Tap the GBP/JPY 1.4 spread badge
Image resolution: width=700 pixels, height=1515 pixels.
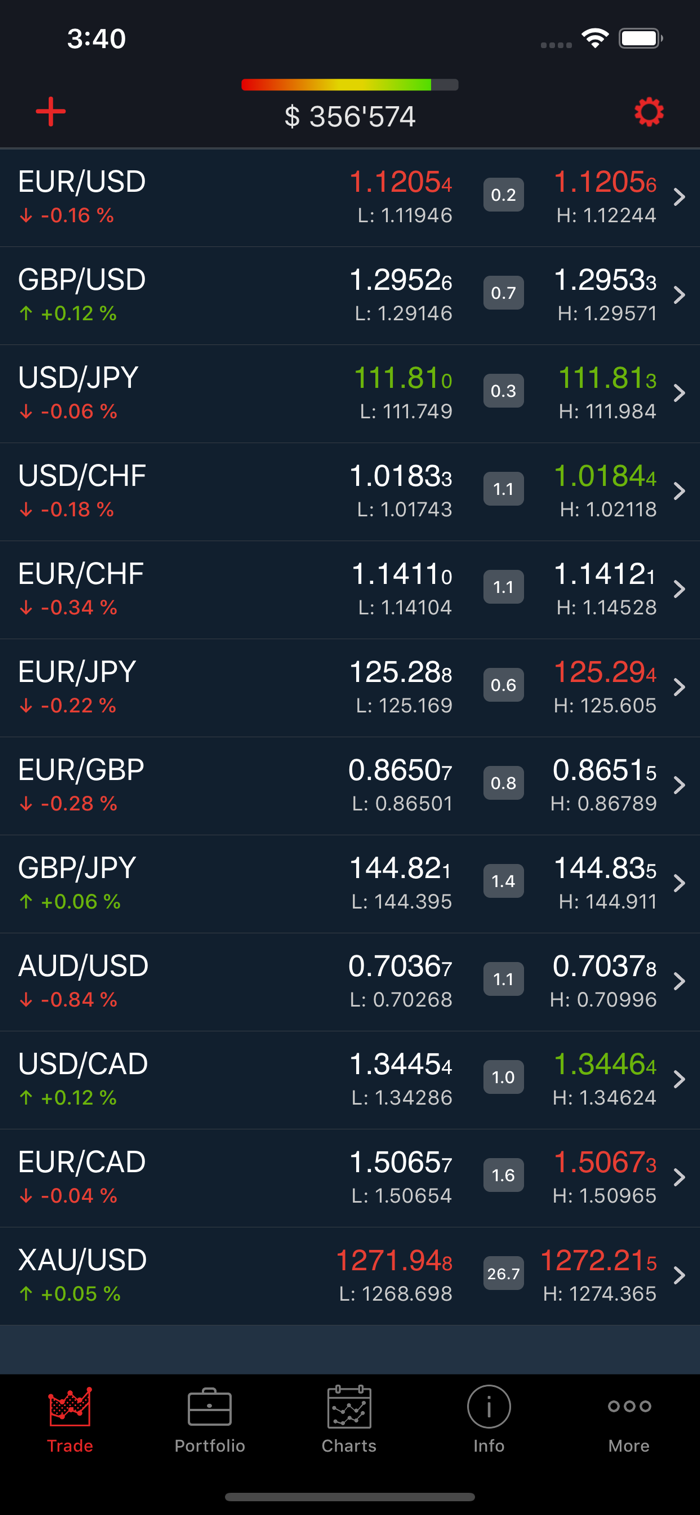(x=504, y=881)
